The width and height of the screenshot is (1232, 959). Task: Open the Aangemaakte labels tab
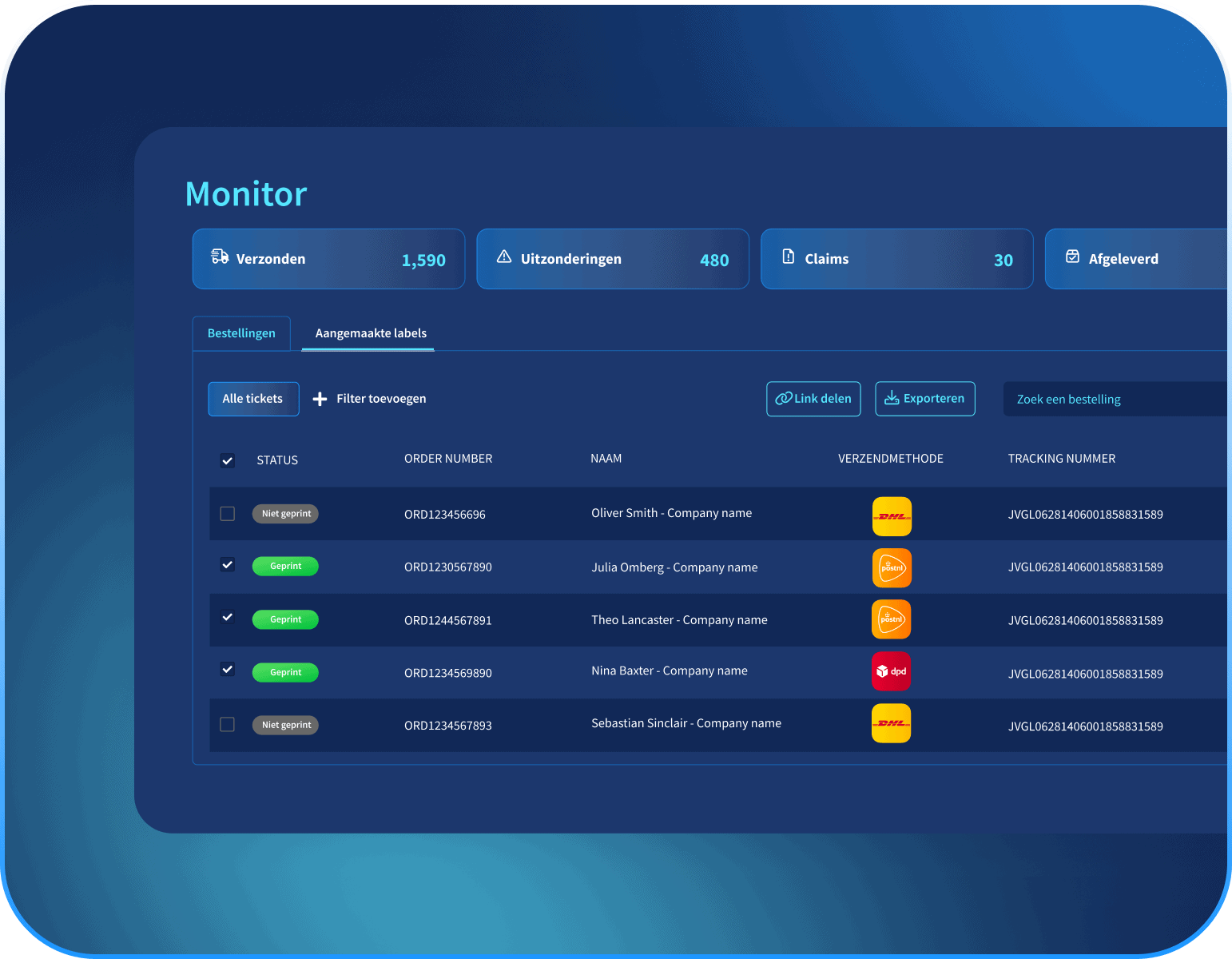(x=371, y=333)
